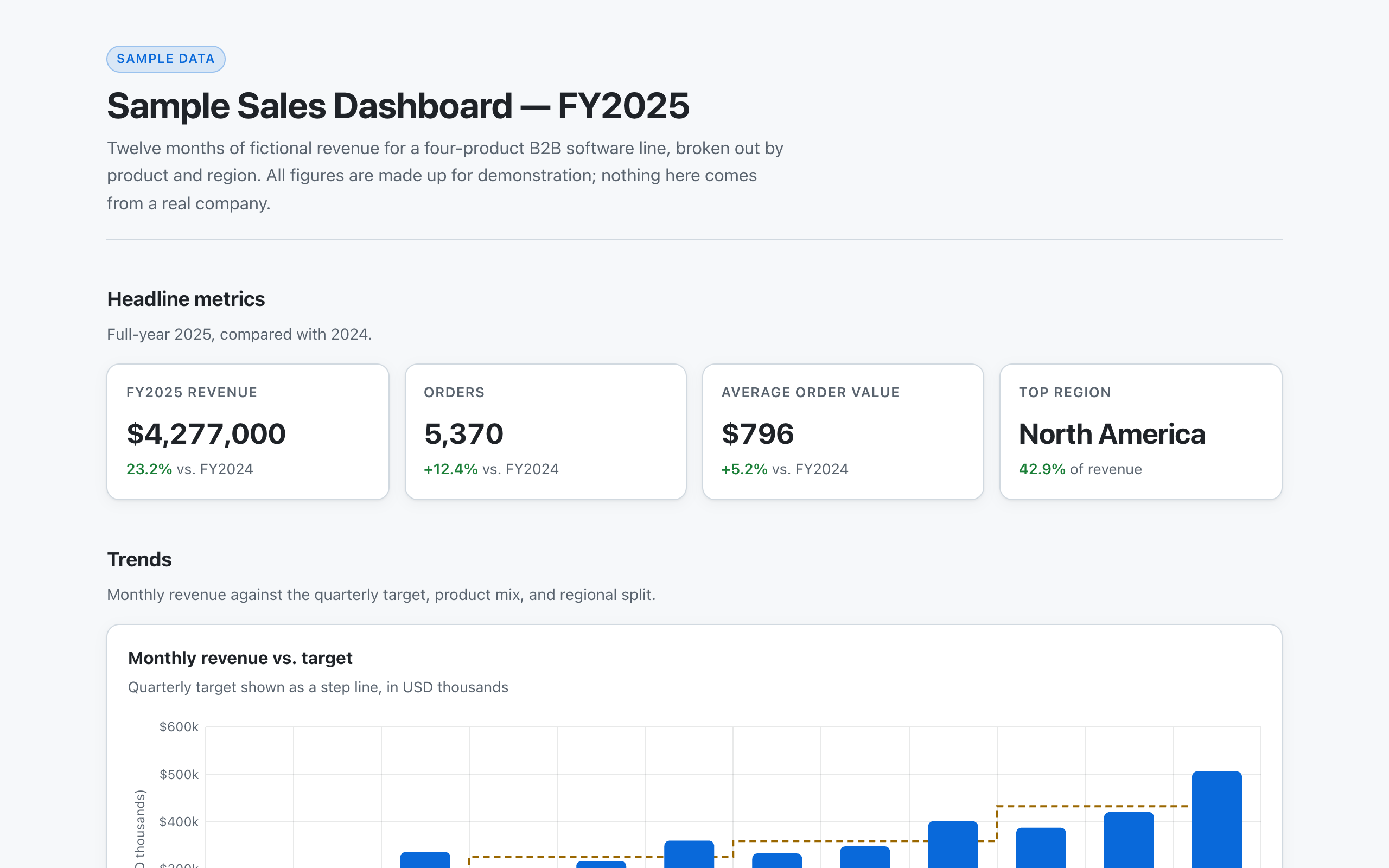
Task: Click the Sample Sales Dashboard — FY2025 heading
Action: coord(398,106)
